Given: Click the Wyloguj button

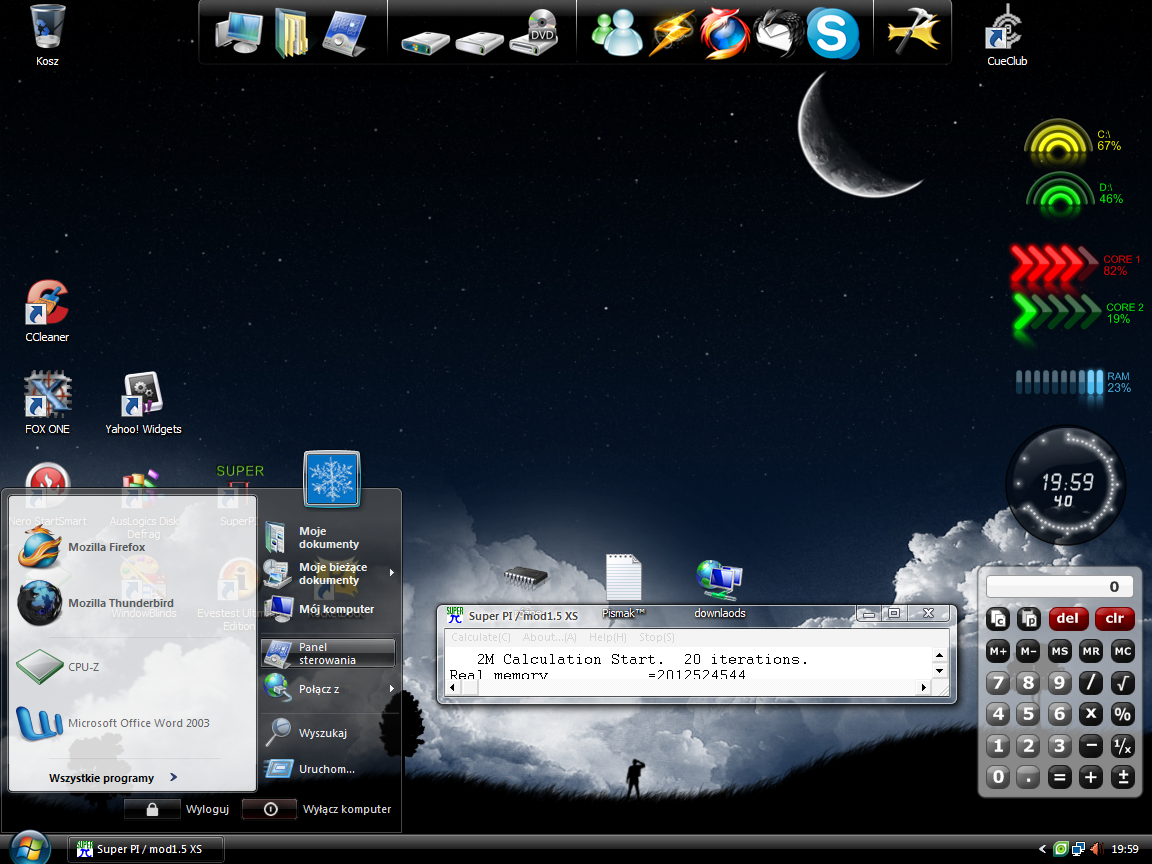Looking at the screenshot, I should [x=178, y=809].
